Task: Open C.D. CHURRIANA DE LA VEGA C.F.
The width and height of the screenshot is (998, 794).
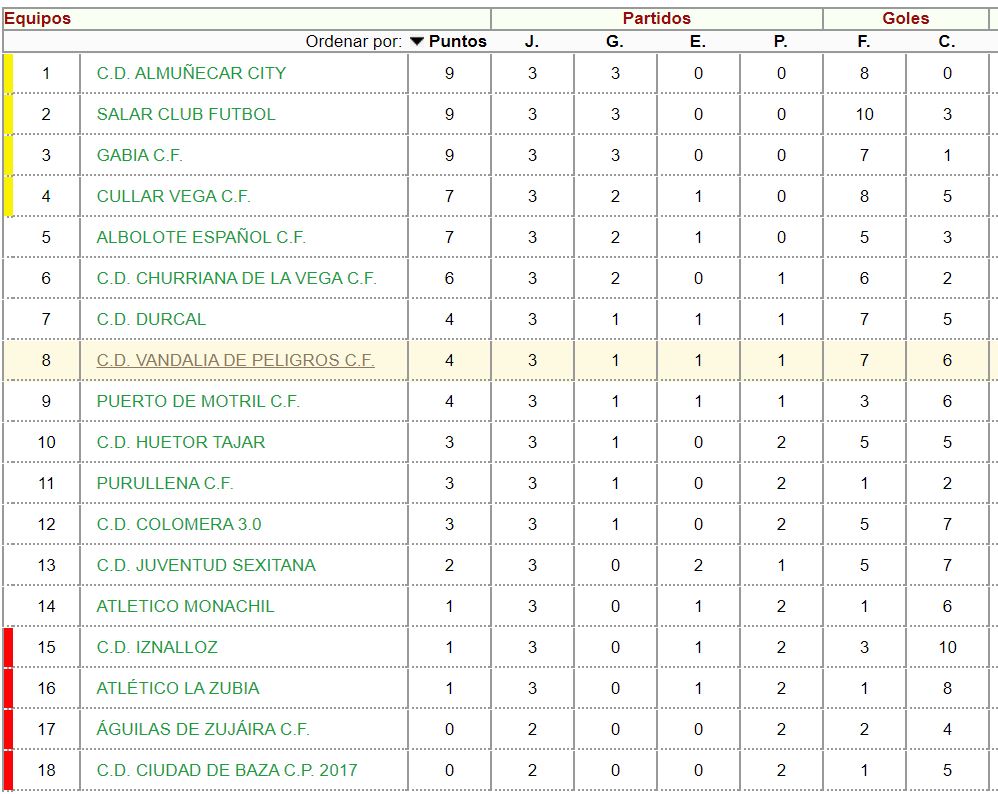Action: pos(236,278)
